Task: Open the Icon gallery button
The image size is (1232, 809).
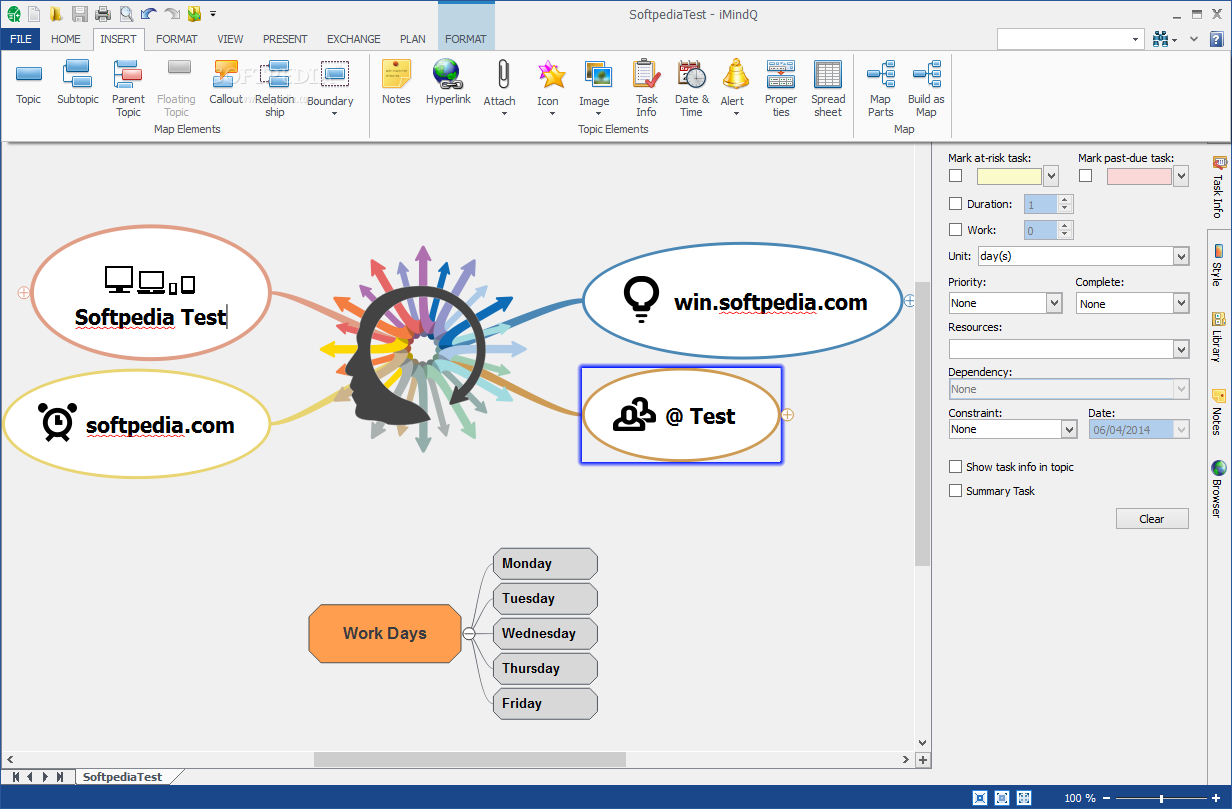Action: [549, 88]
